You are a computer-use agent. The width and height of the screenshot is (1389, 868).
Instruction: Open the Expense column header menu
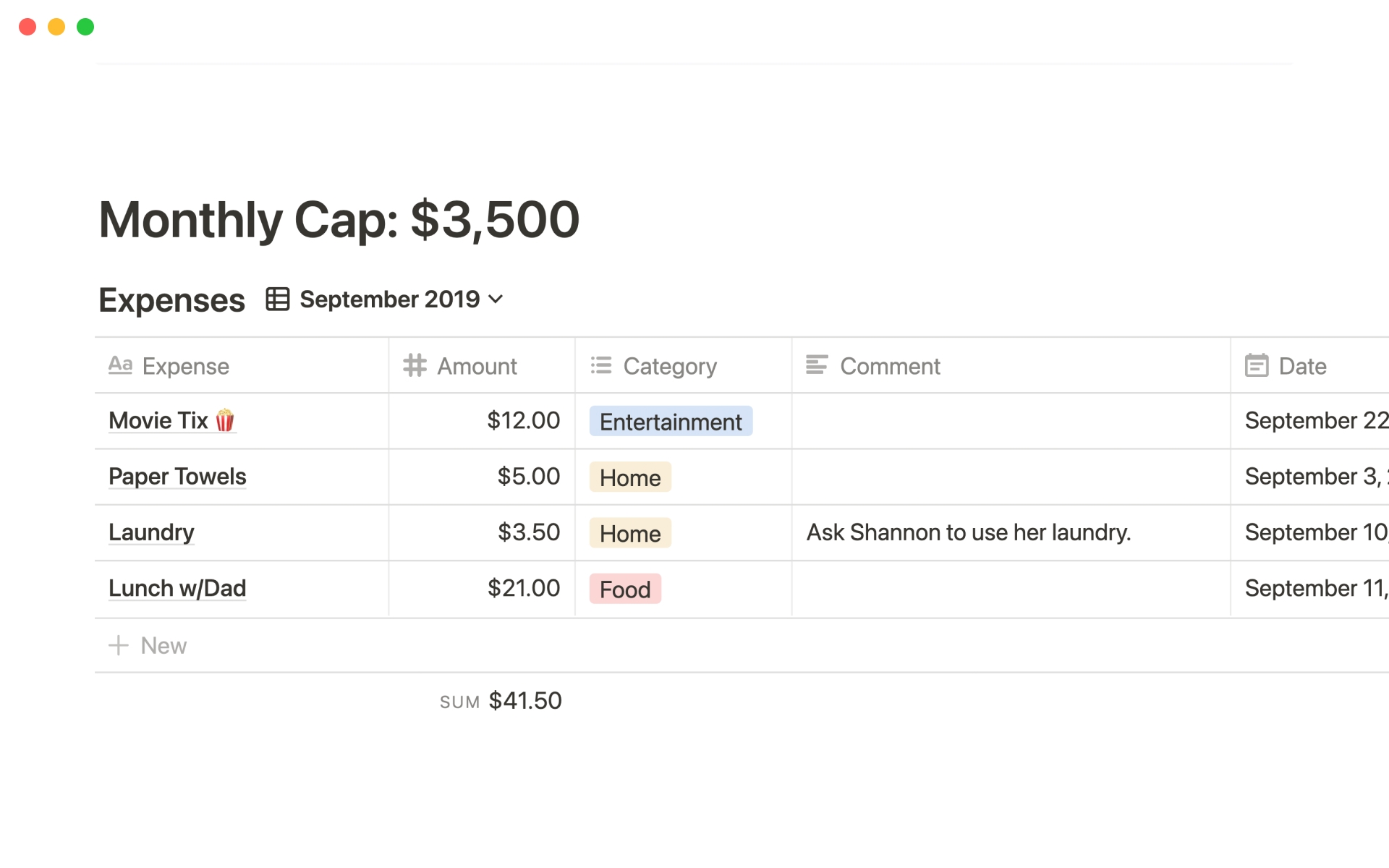(184, 365)
